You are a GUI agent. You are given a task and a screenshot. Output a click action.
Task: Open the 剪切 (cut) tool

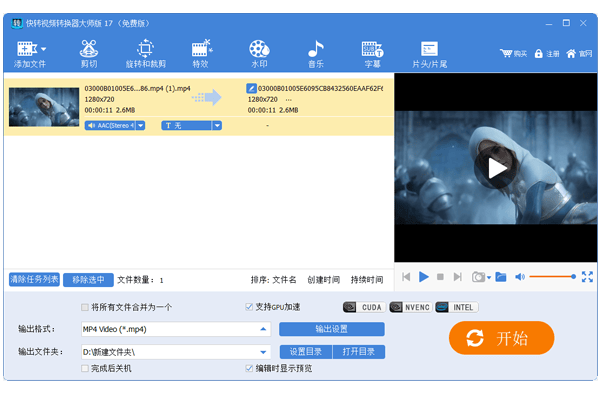pos(89,54)
